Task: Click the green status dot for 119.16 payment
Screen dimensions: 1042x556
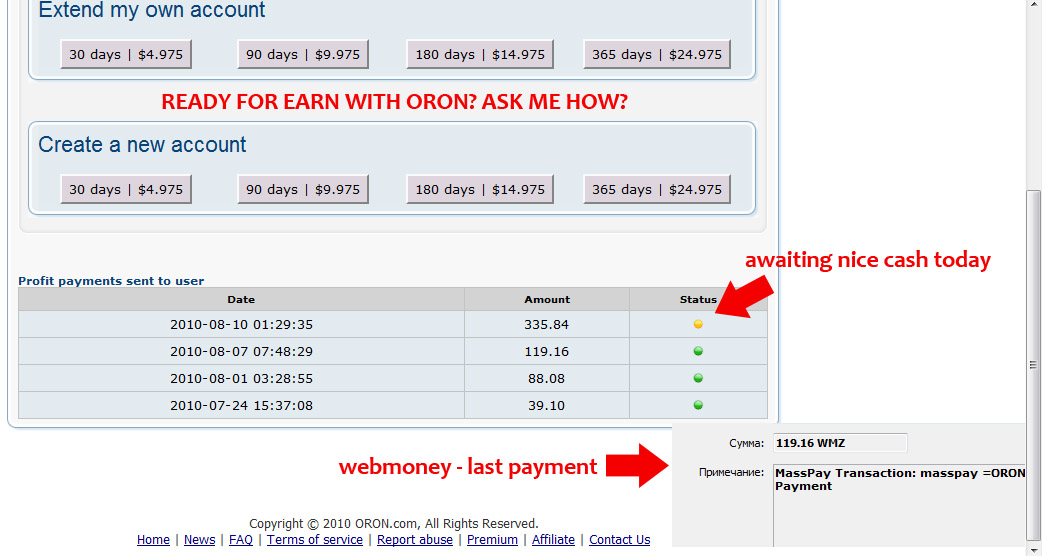Action: pos(698,351)
